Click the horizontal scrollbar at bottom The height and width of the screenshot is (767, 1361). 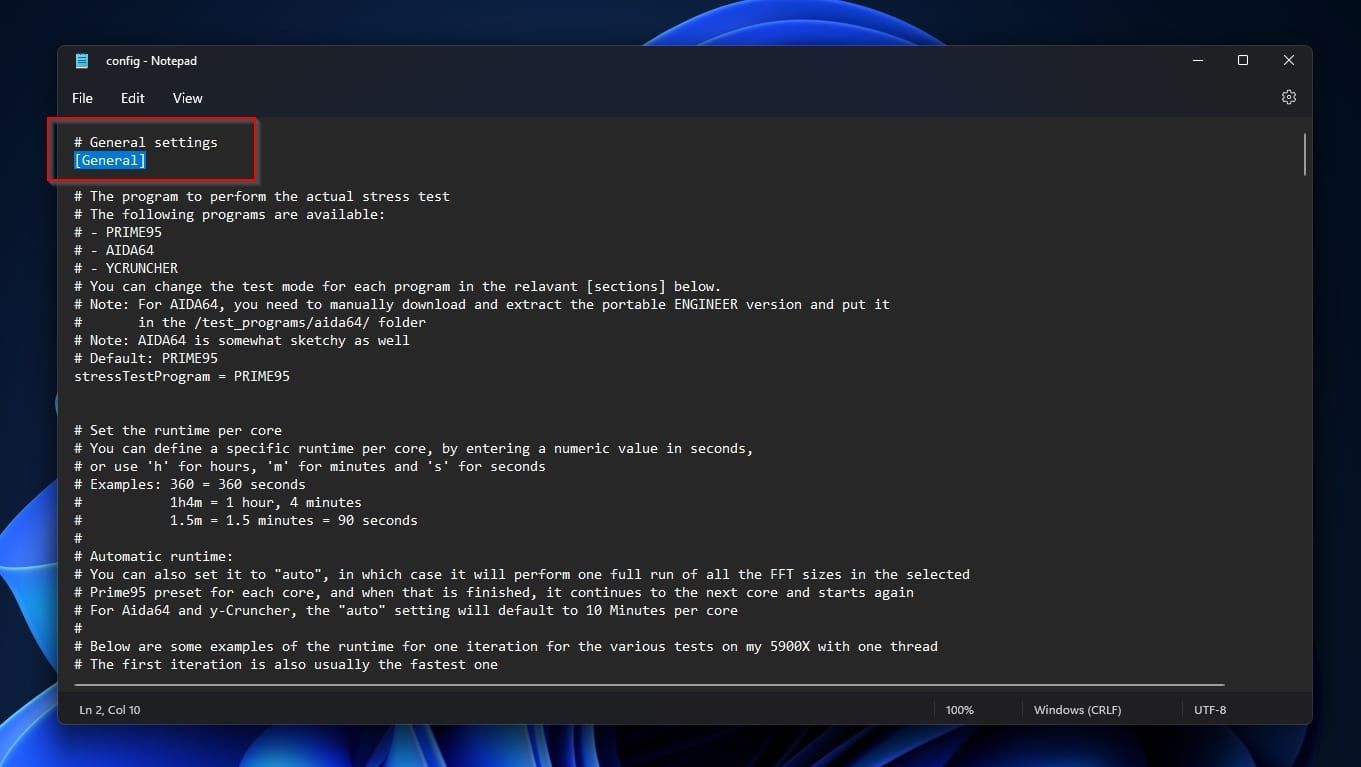click(x=649, y=685)
